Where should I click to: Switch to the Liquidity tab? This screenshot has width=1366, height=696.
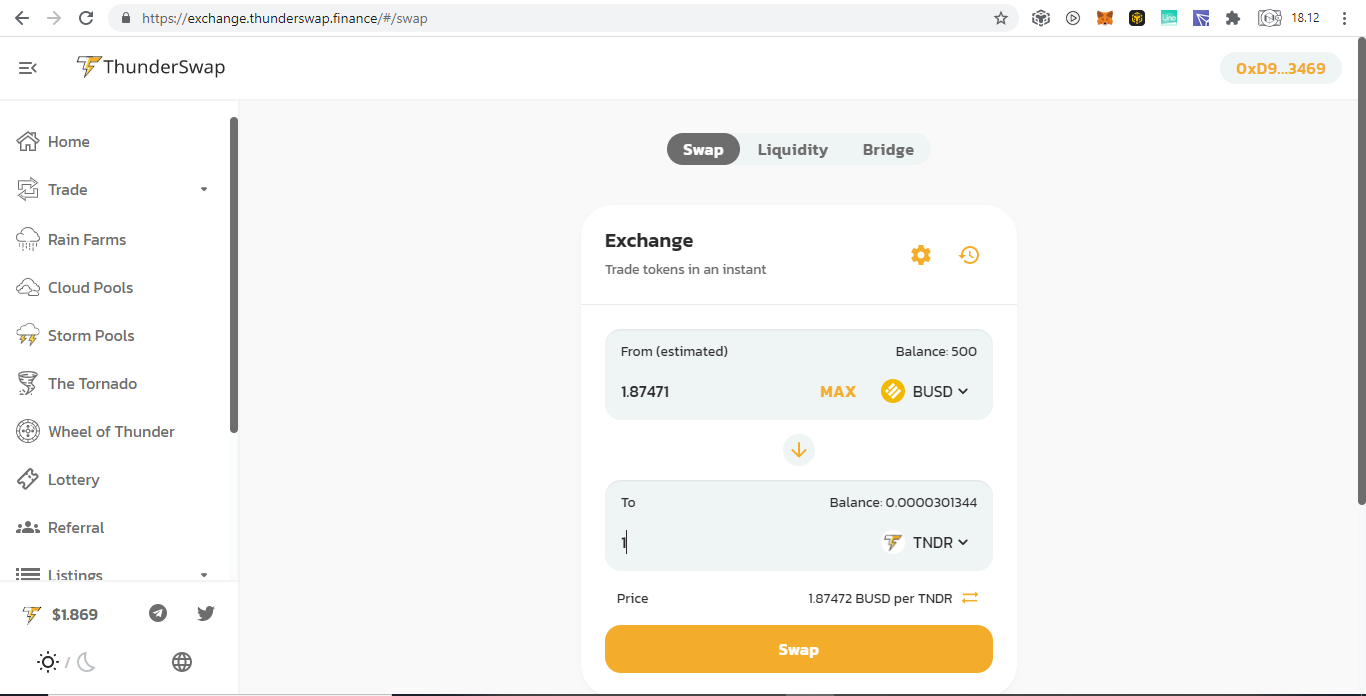(793, 150)
